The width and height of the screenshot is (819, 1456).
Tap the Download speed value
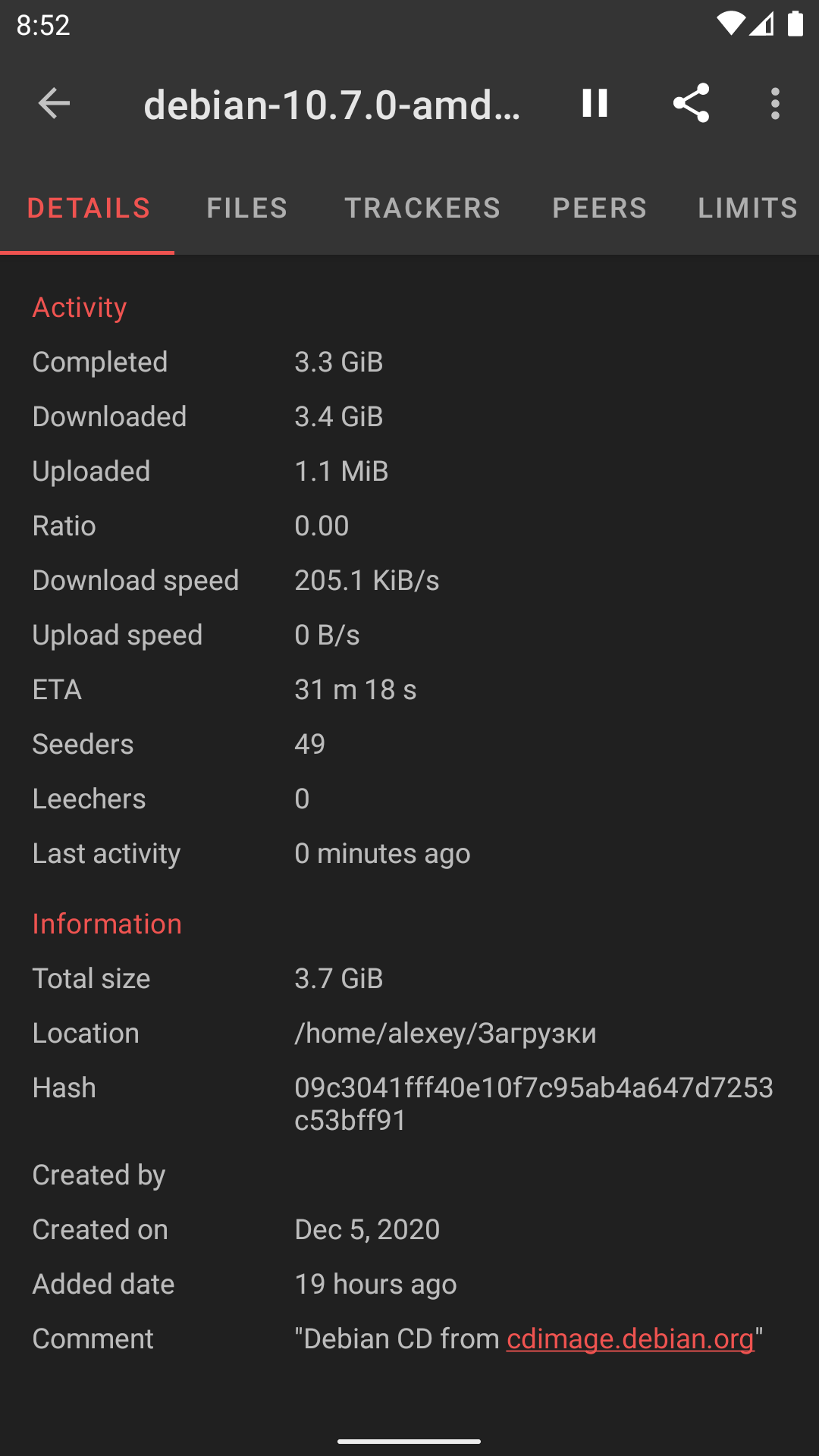click(x=366, y=581)
